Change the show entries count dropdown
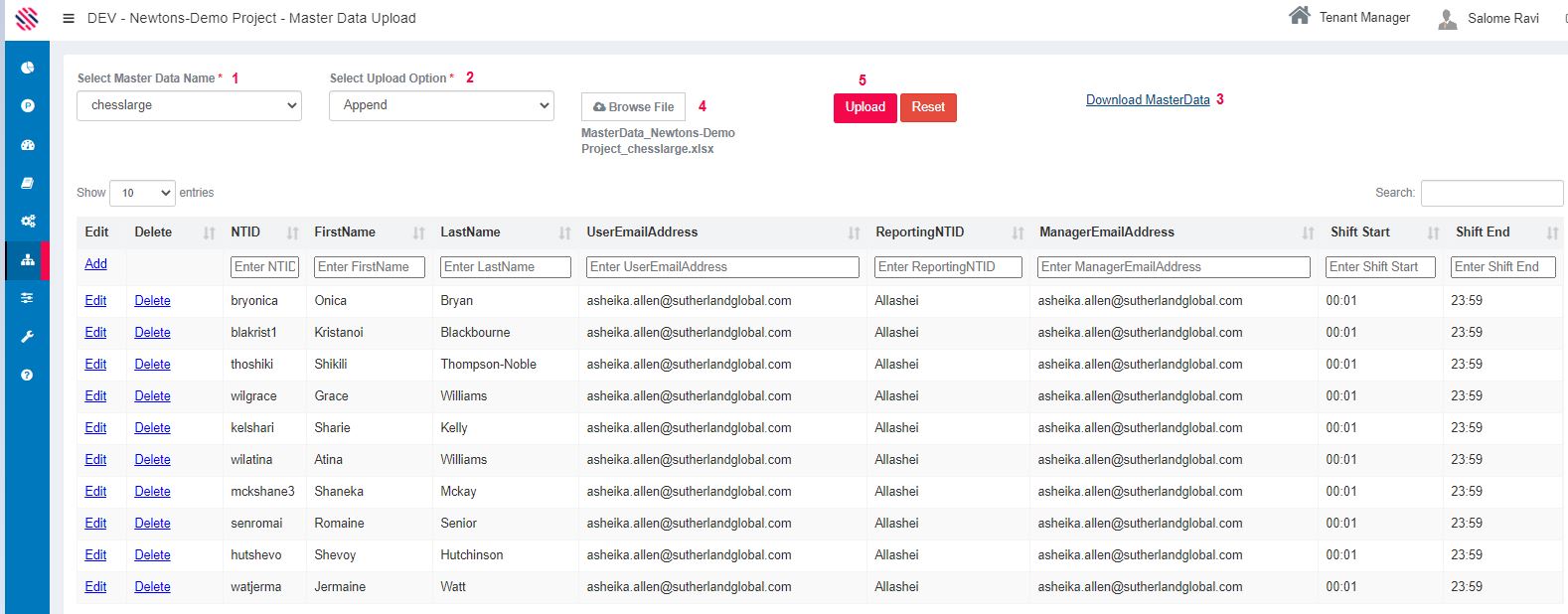 tap(142, 193)
